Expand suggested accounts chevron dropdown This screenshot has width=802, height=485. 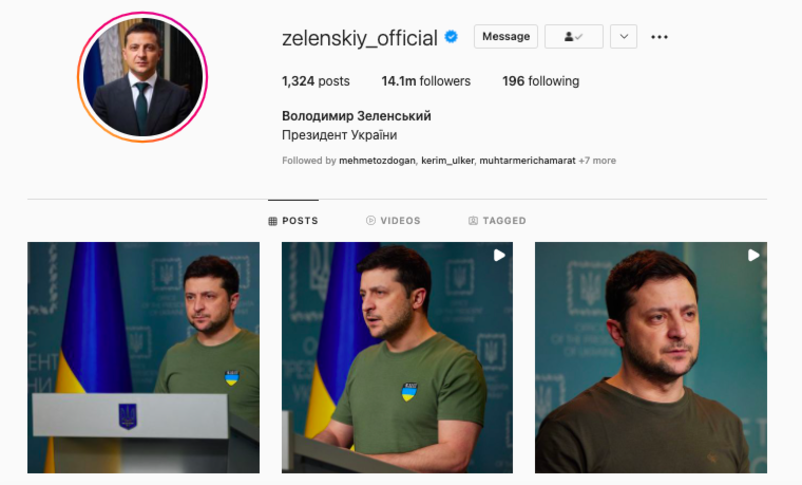(623, 36)
